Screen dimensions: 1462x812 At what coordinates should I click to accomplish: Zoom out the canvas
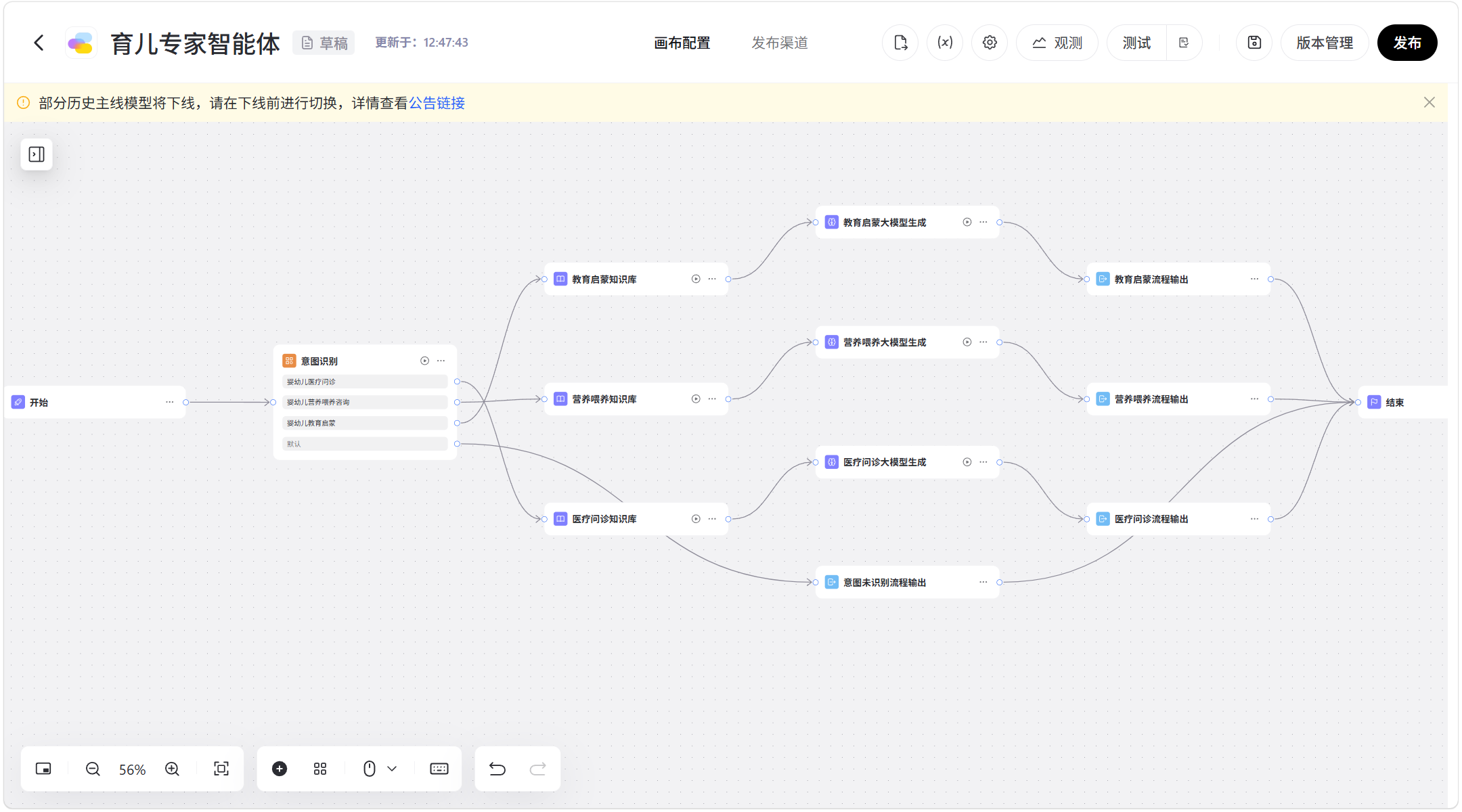[93, 769]
